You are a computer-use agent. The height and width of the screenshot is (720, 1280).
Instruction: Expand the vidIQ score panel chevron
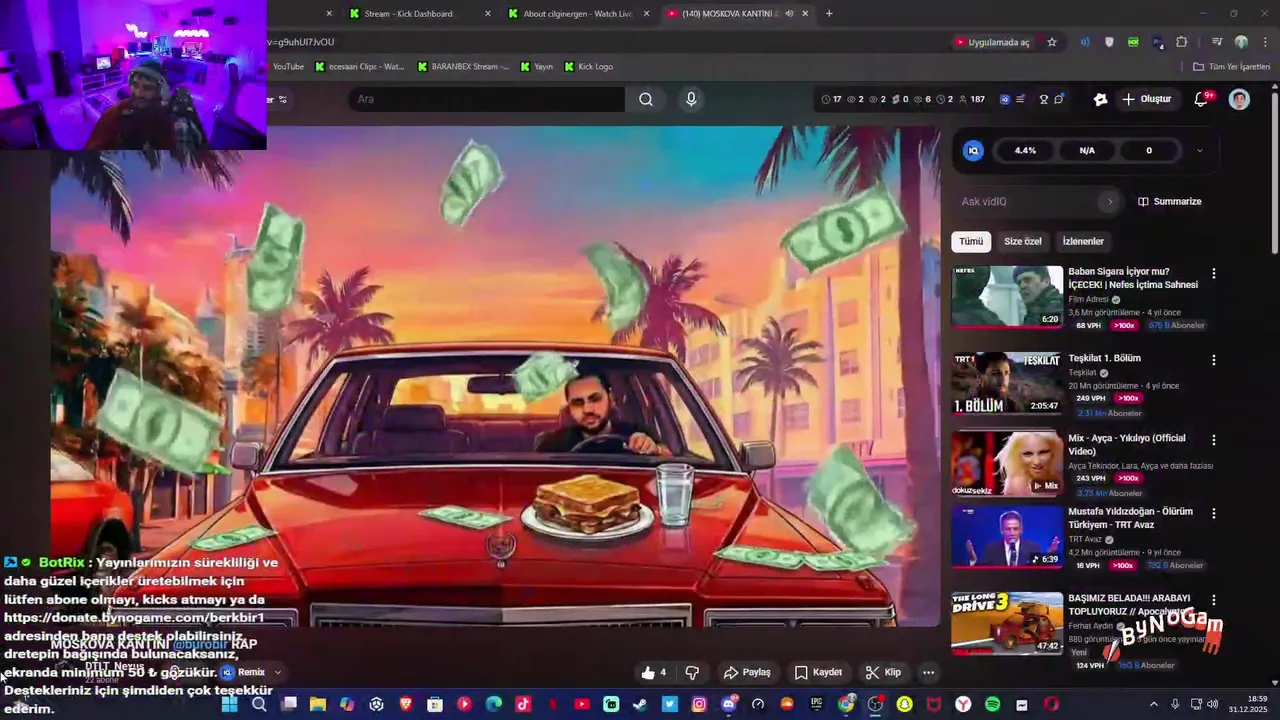coord(1199,150)
